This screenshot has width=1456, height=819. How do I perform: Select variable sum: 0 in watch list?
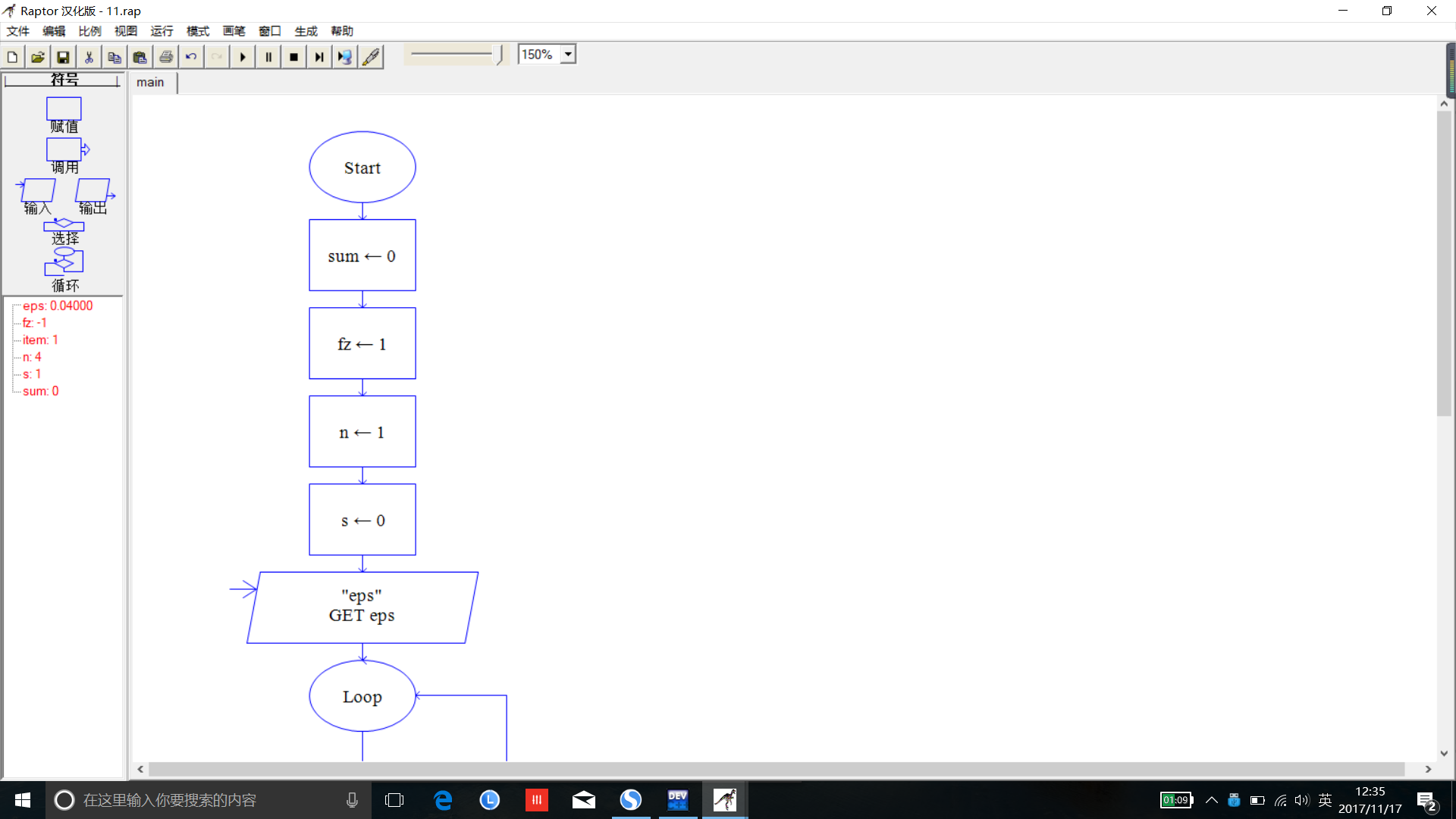coord(41,391)
